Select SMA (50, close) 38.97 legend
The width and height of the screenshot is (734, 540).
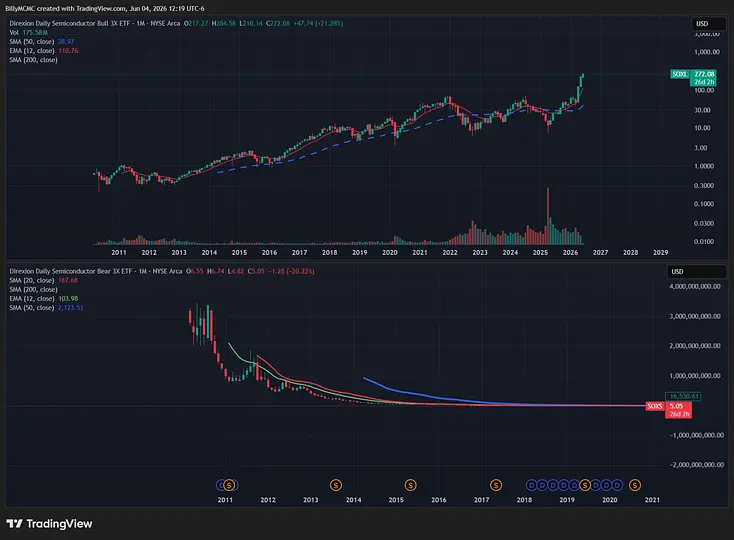click(x=42, y=42)
